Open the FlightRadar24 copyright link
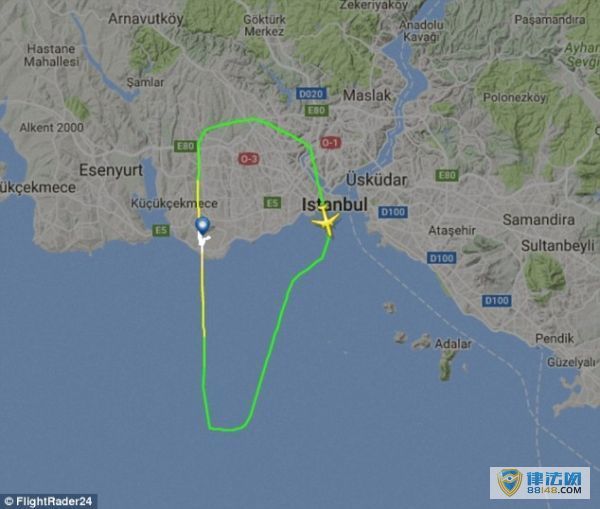The width and height of the screenshot is (600, 509). [49, 501]
